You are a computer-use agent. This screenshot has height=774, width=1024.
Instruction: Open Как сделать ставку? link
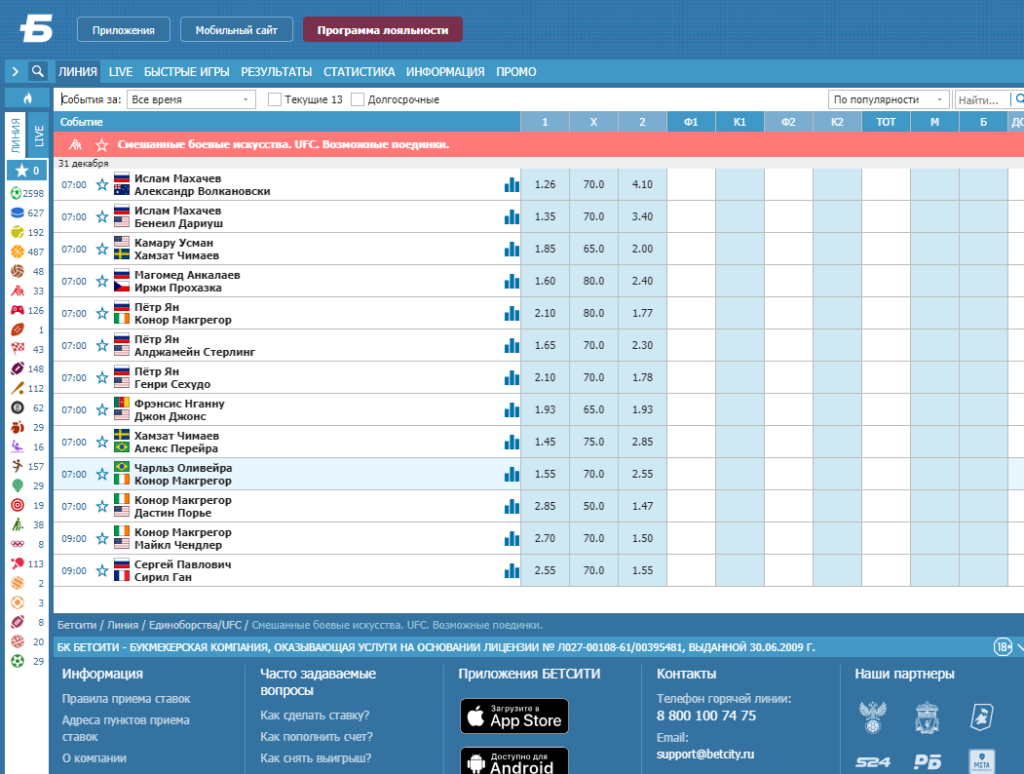pyautogui.click(x=315, y=715)
